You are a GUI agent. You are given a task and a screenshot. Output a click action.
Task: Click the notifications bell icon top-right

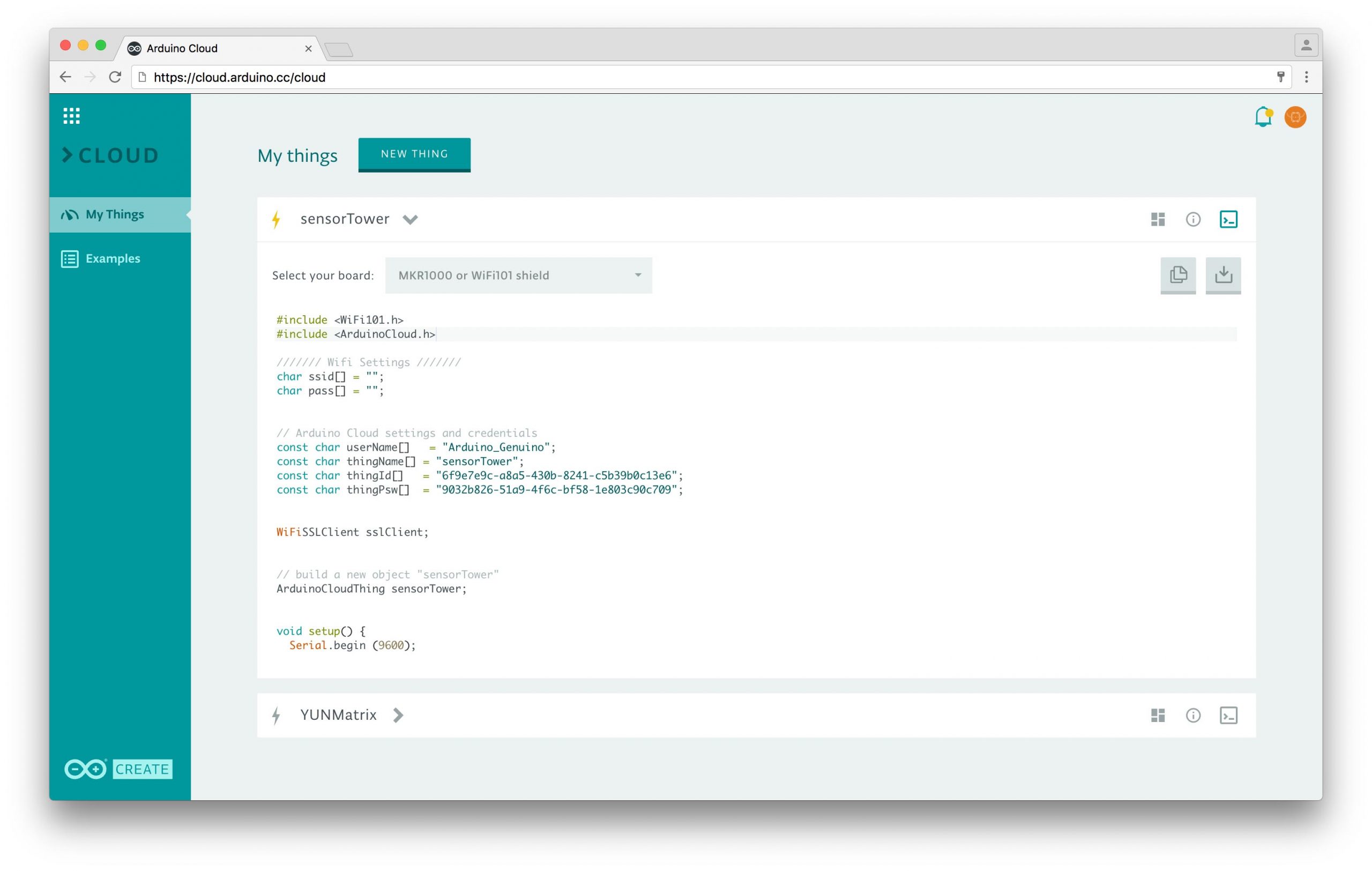1263,117
